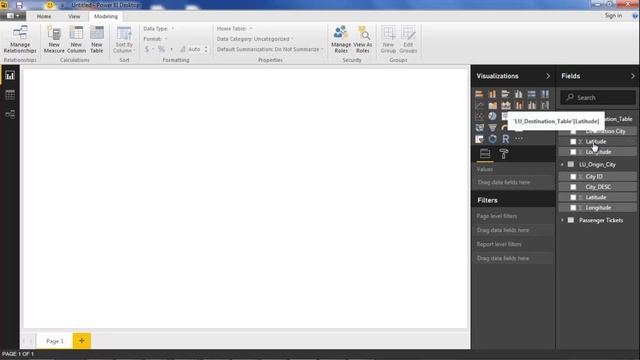
Task: Check the City_DESC field checkbox
Action: coord(573,187)
